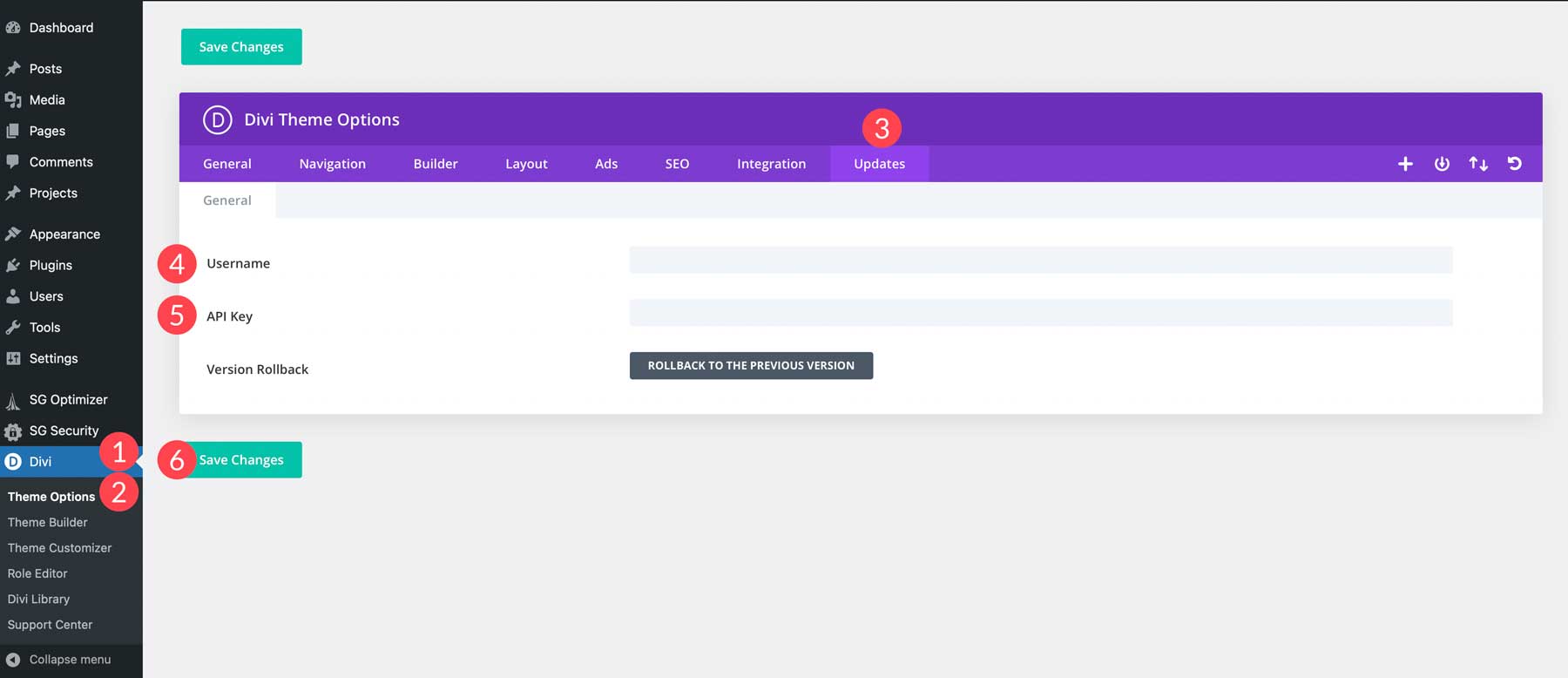Click the Pages sidebar icon

pyautogui.click(x=13, y=131)
